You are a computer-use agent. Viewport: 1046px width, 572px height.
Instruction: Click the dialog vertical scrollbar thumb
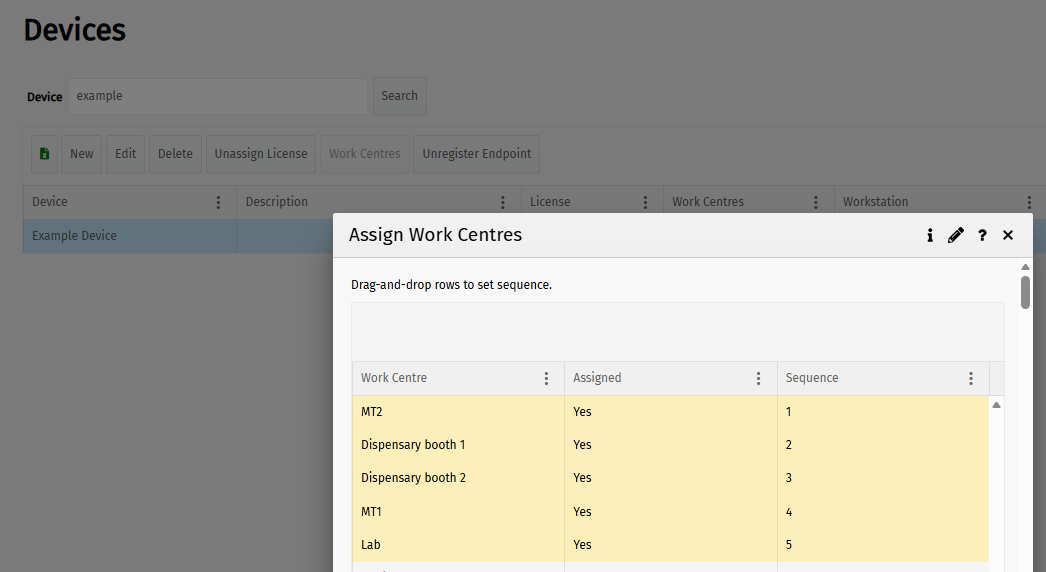click(x=1025, y=292)
